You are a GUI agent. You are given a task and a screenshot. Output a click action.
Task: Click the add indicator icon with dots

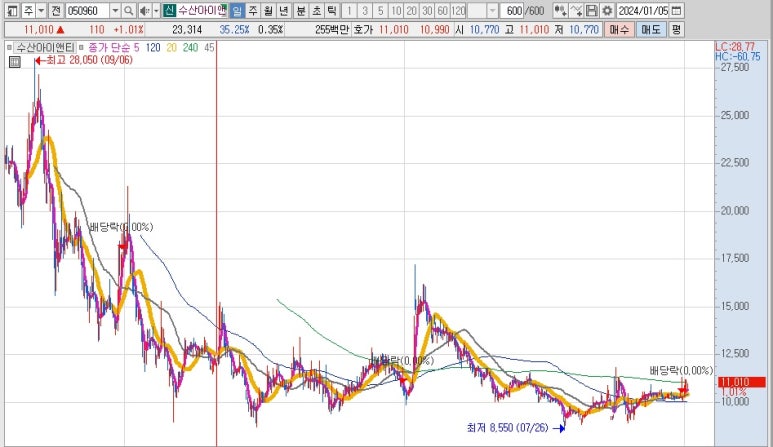coord(560,10)
